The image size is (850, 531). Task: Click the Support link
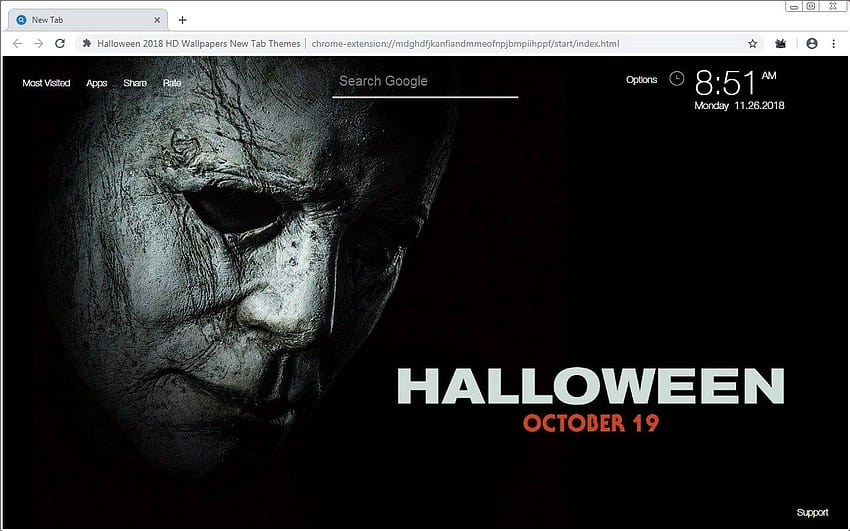(x=812, y=512)
